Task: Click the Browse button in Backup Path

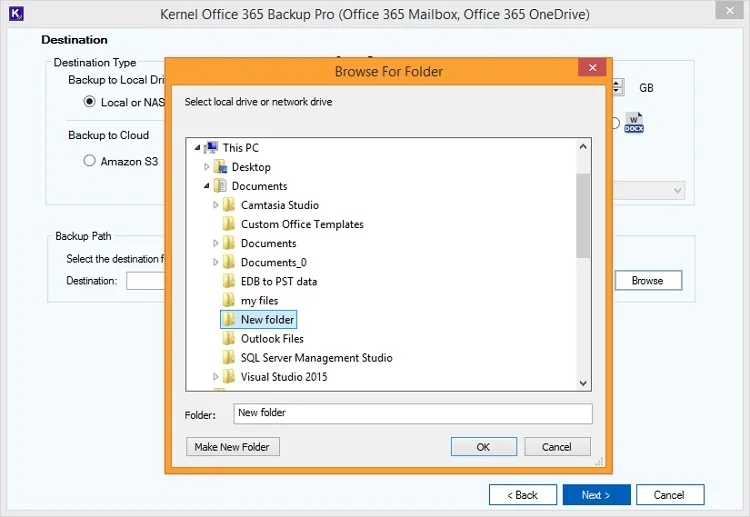Action: coord(648,281)
